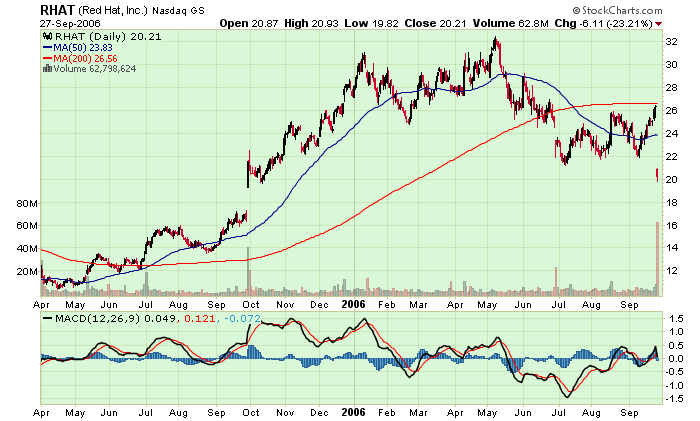
Task: Click the volume bars icon in legend
Action: tap(47, 68)
